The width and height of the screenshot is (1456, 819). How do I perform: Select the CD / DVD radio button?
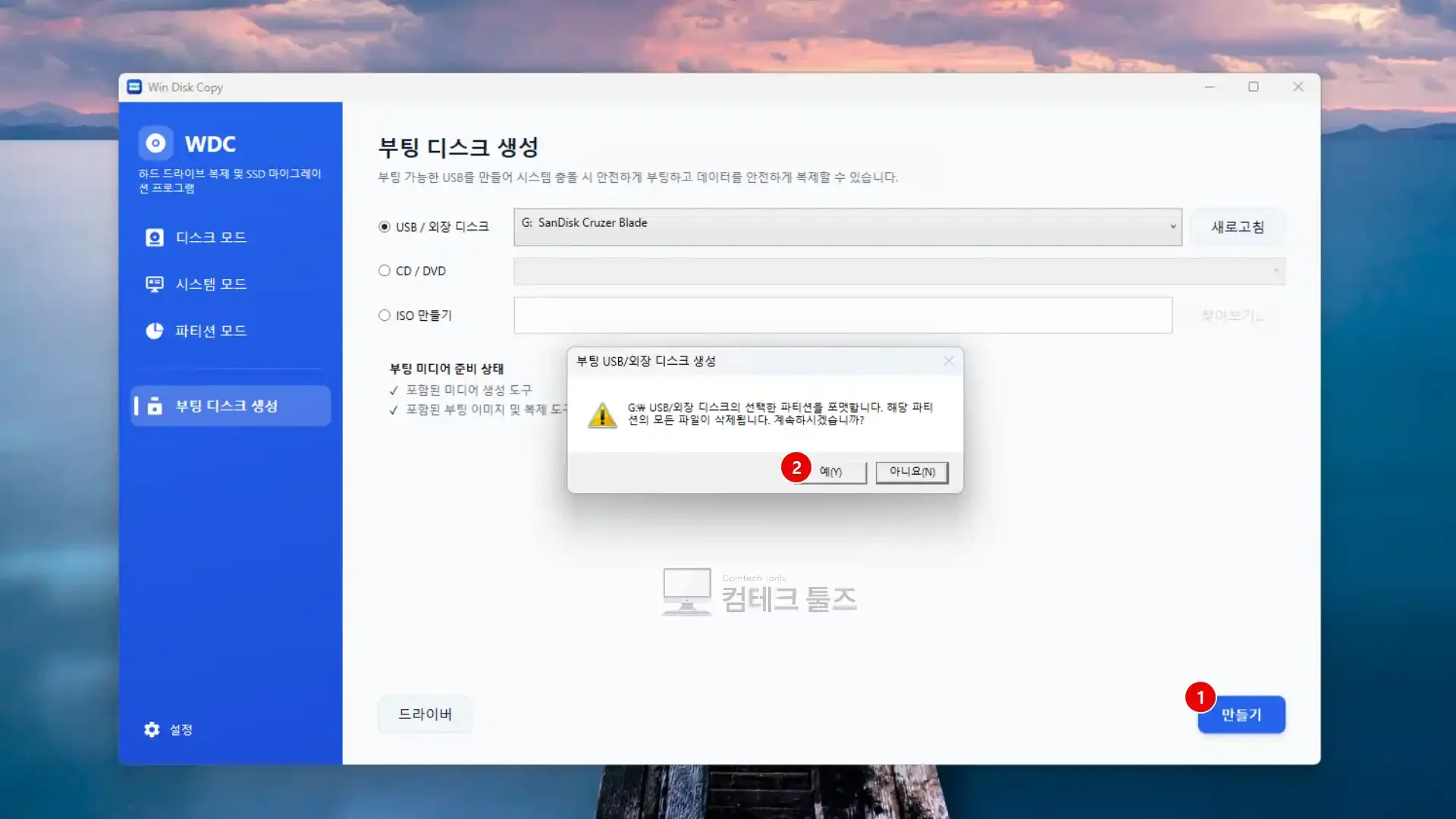pyautogui.click(x=384, y=271)
